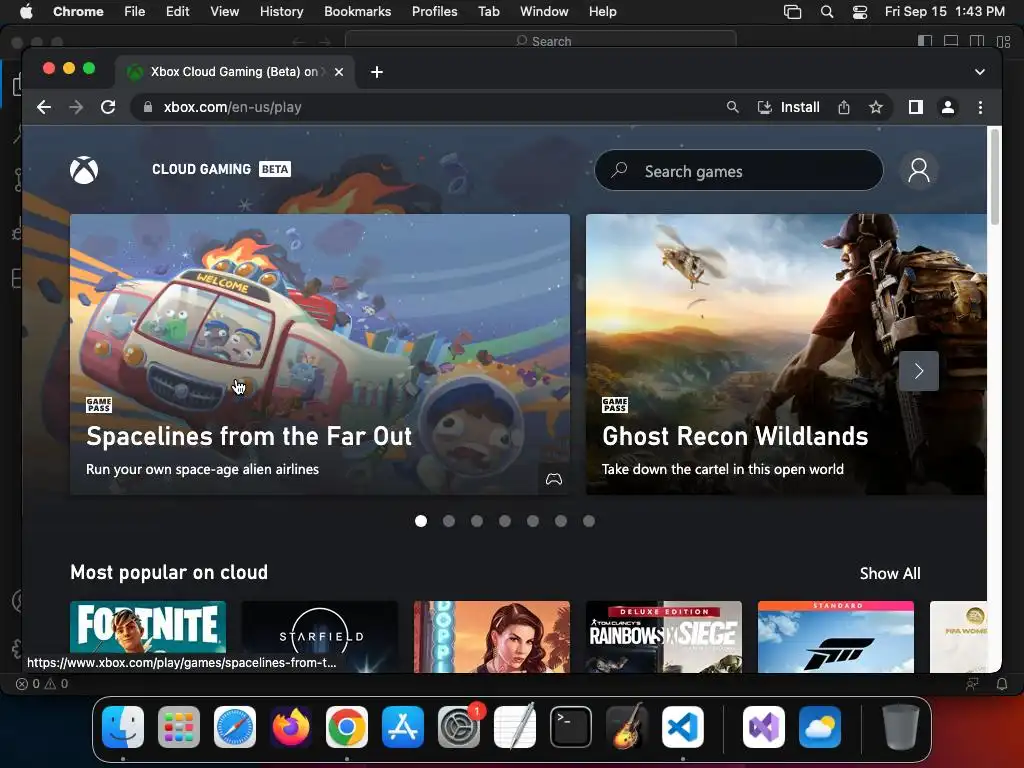The image size is (1024, 768).
Task: Open Ghost Recon Wildlands featured card
Action: click(x=786, y=354)
